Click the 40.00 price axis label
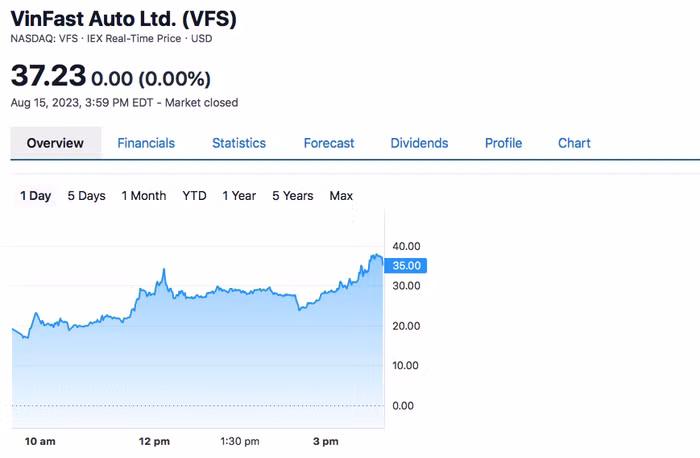700x458 pixels. (407, 246)
